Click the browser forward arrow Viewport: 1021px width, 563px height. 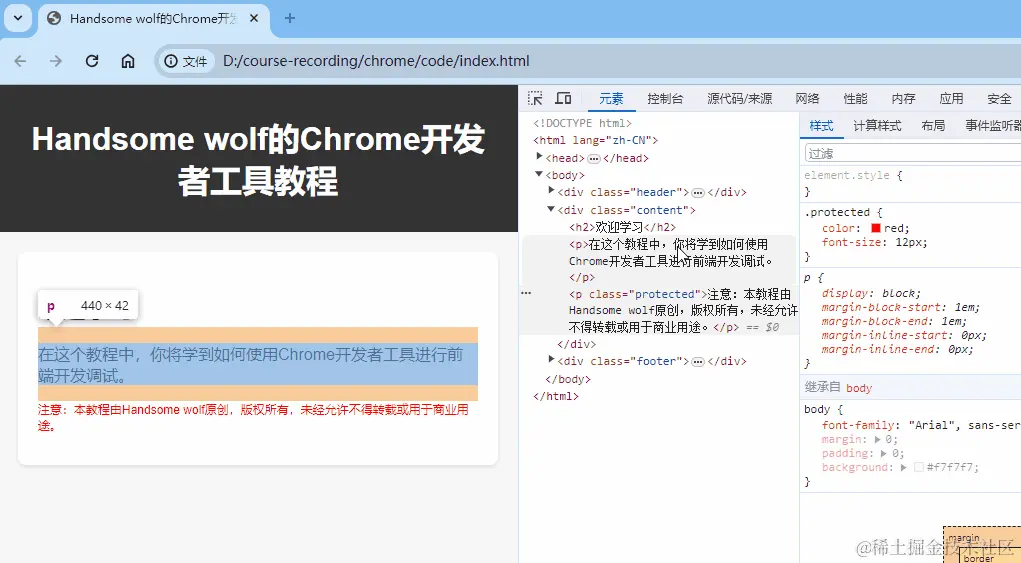coord(56,61)
